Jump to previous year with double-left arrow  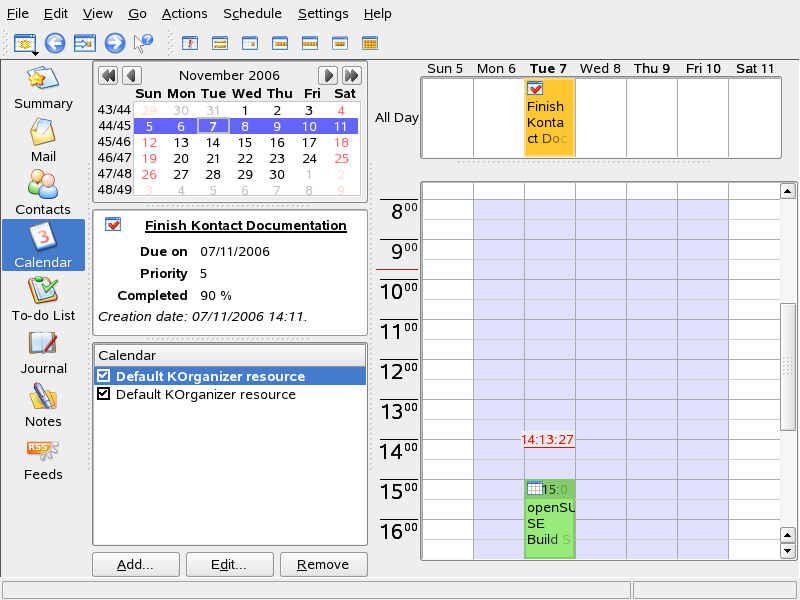(108, 76)
